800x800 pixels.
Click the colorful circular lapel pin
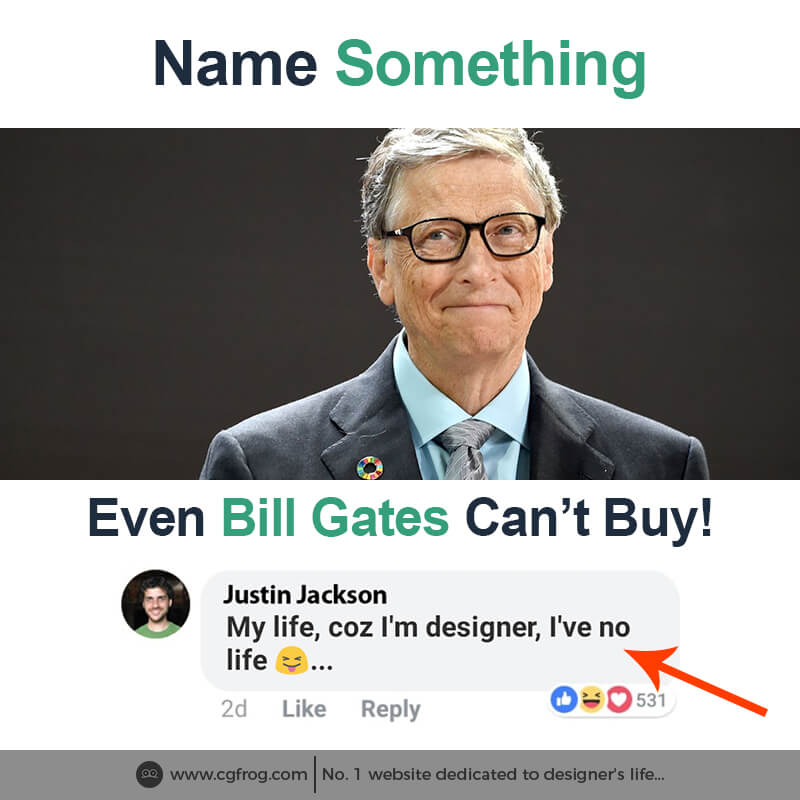point(369,468)
